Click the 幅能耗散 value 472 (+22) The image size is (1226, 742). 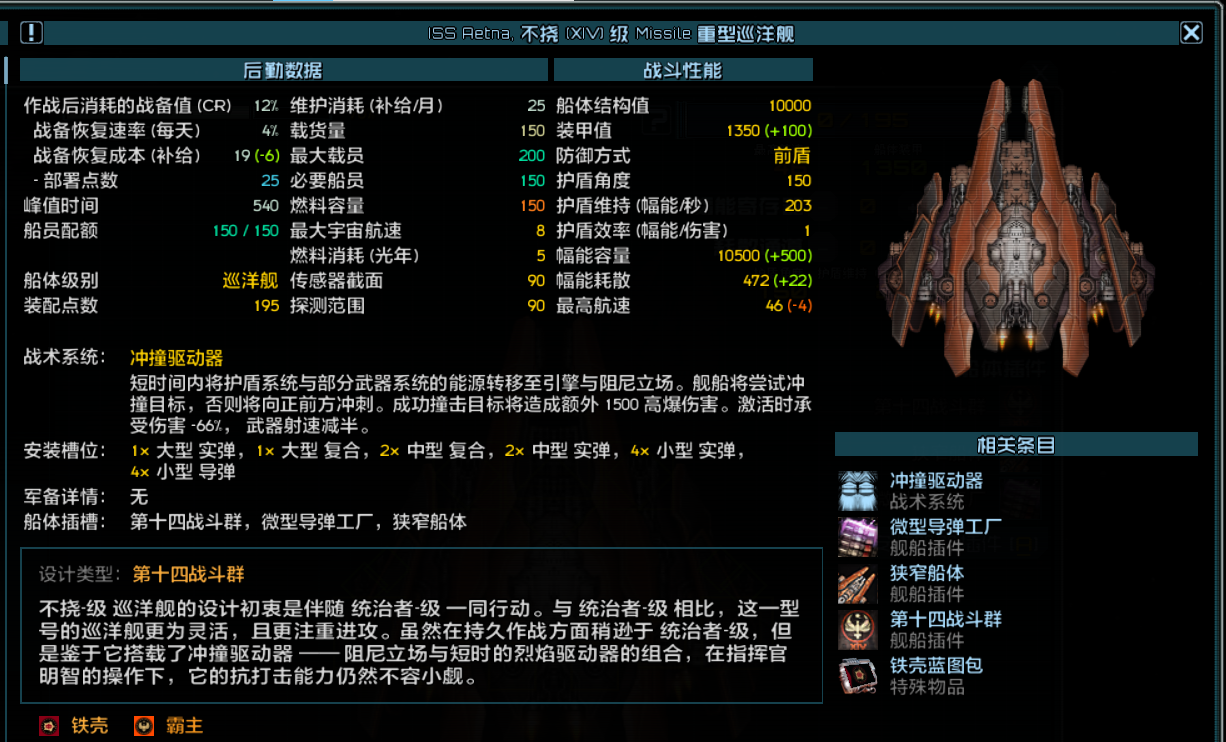[x=777, y=281]
